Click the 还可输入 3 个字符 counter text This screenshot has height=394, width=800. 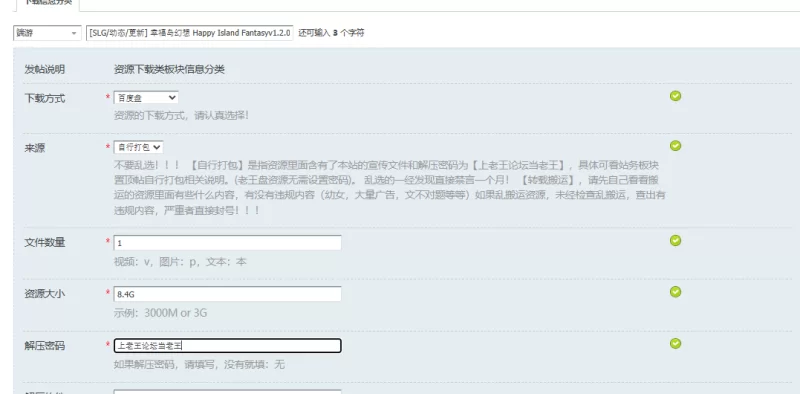[x=331, y=33]
